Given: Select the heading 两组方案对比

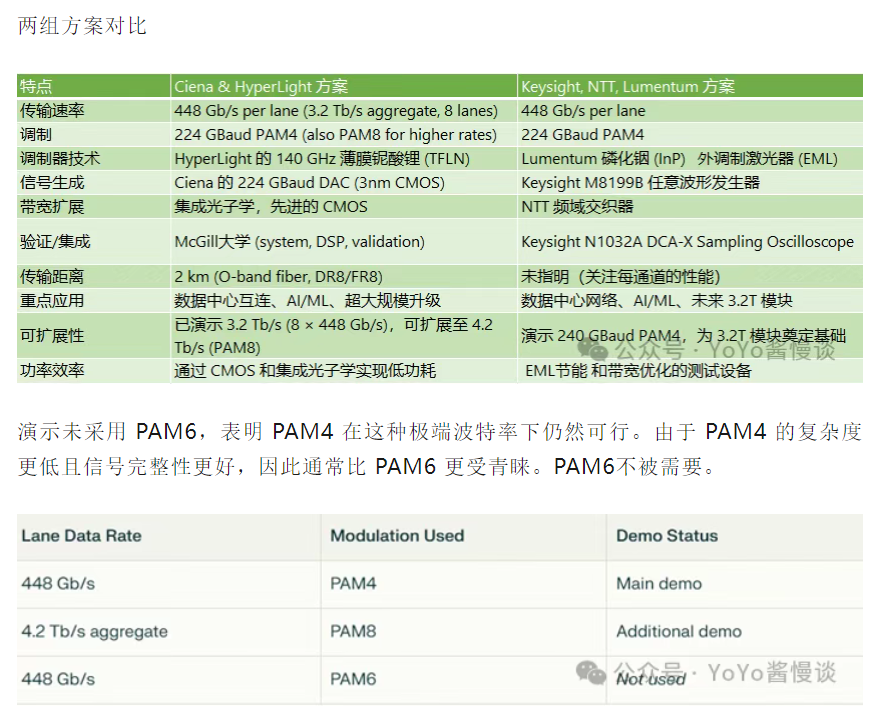Looking at the screenshot, I should 82,26.
